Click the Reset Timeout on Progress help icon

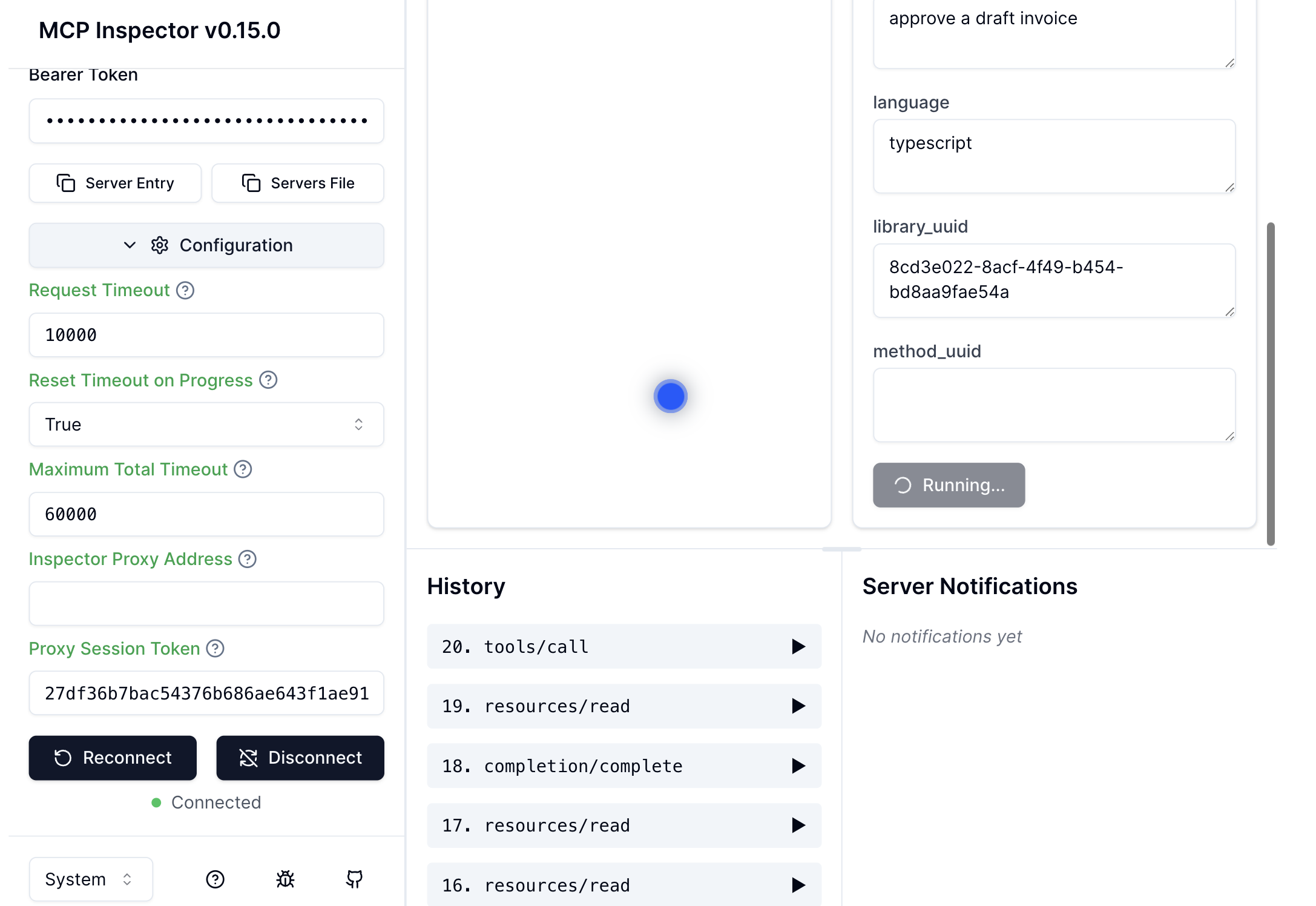click(268, 380)
